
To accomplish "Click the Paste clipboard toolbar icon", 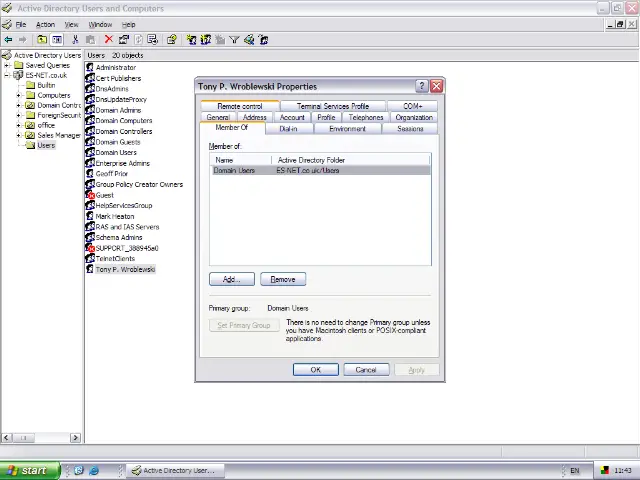I will [x=91, y=40].
